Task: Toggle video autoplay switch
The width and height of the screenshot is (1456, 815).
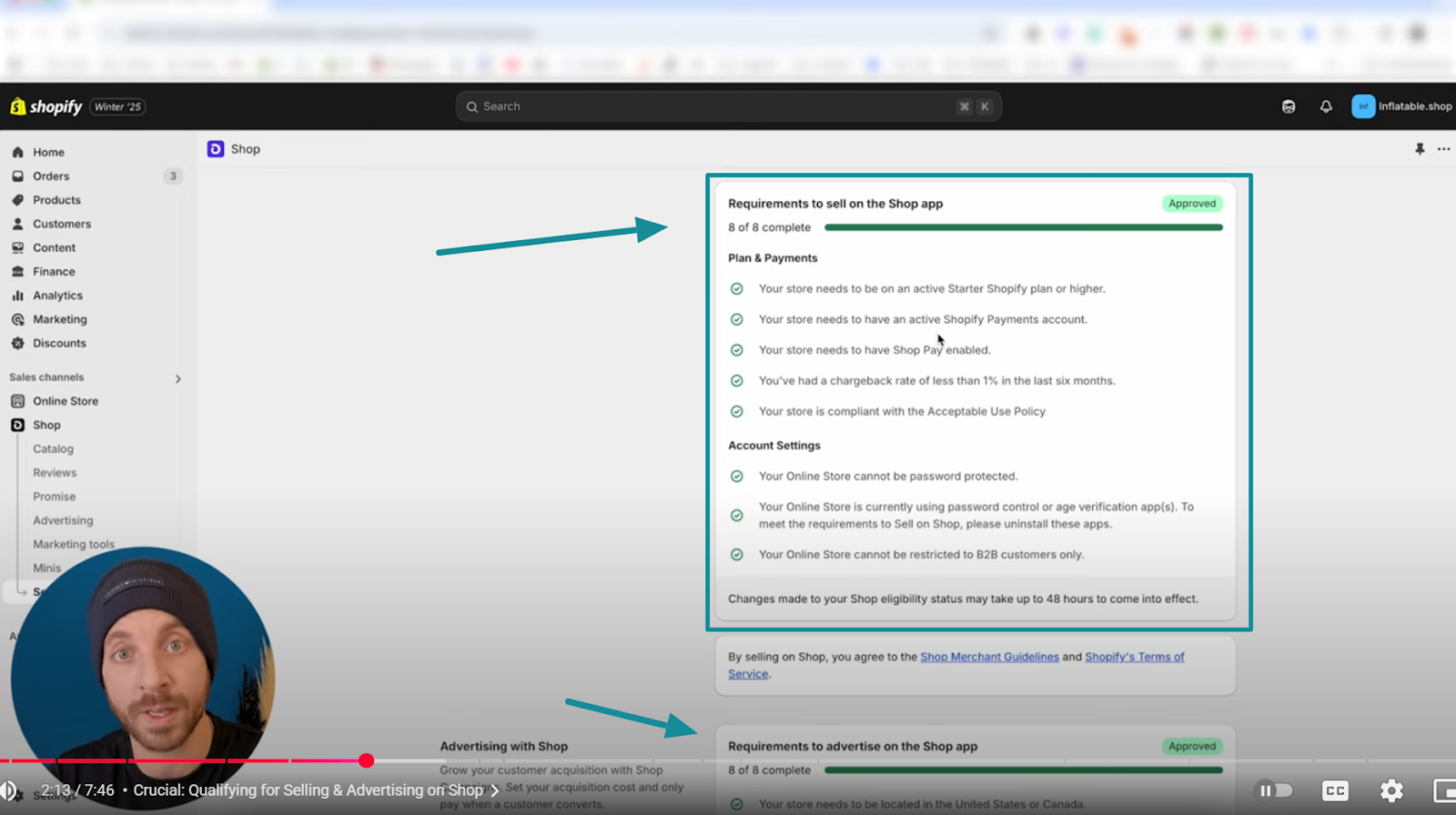Action: point(1274,790)
